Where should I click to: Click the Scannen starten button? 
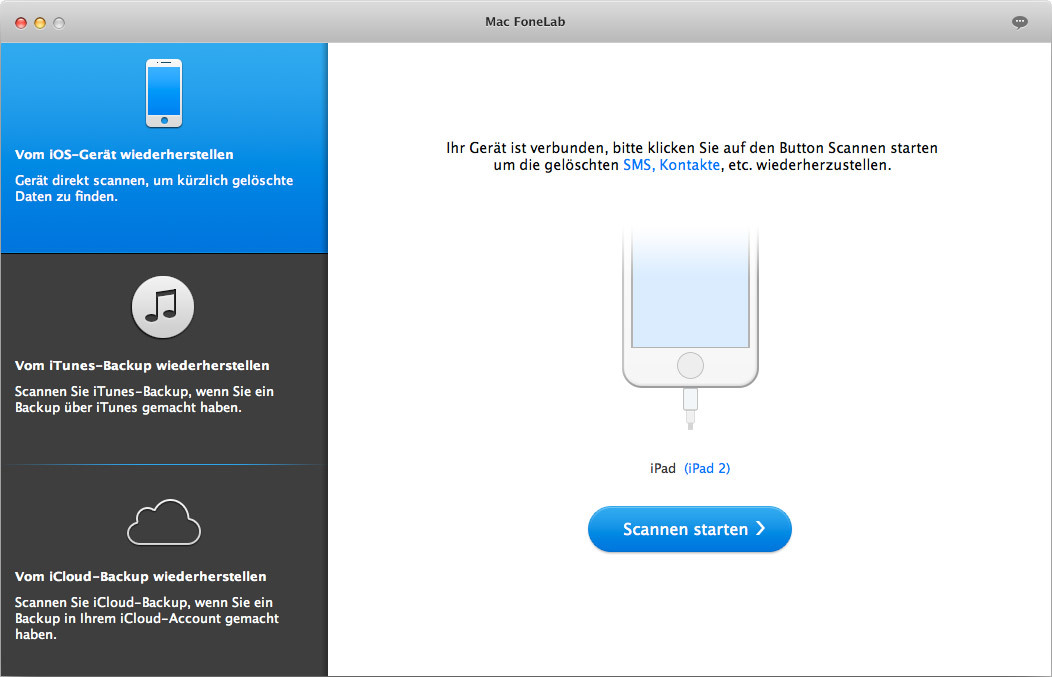[690, 529]
